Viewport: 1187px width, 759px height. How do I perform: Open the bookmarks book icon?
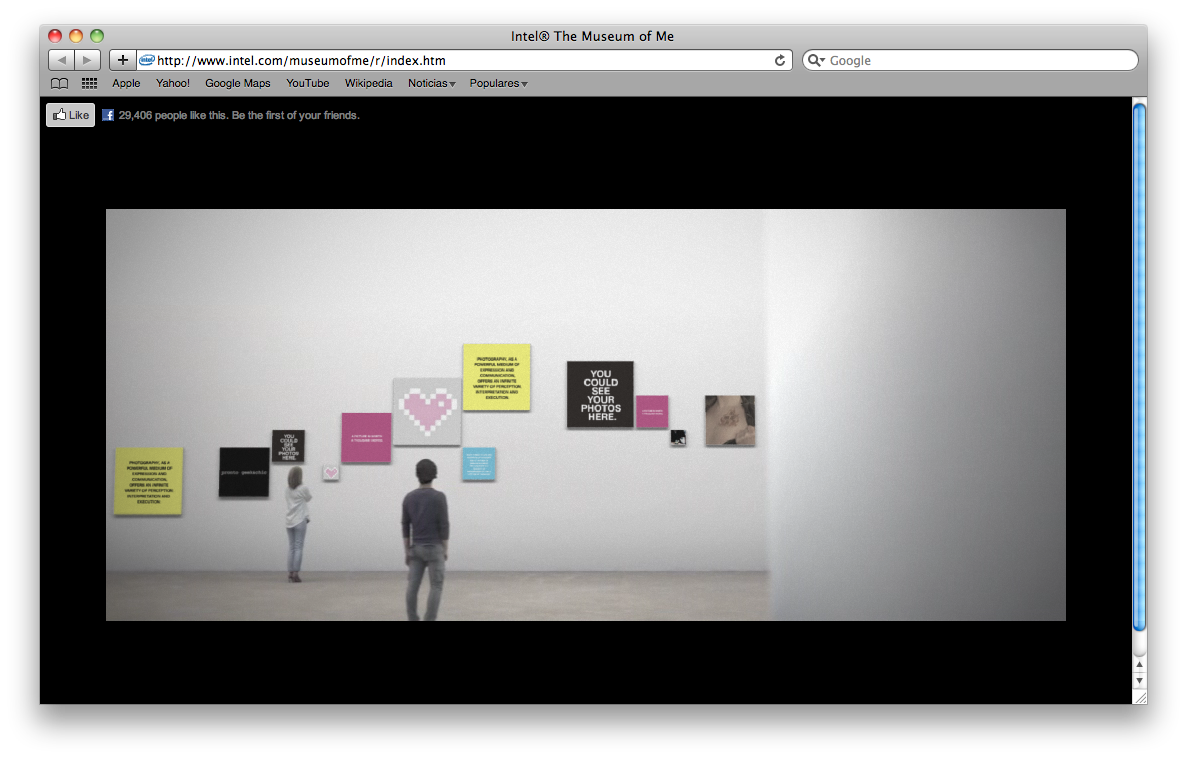pyautogui.click(x=60, y=84)
